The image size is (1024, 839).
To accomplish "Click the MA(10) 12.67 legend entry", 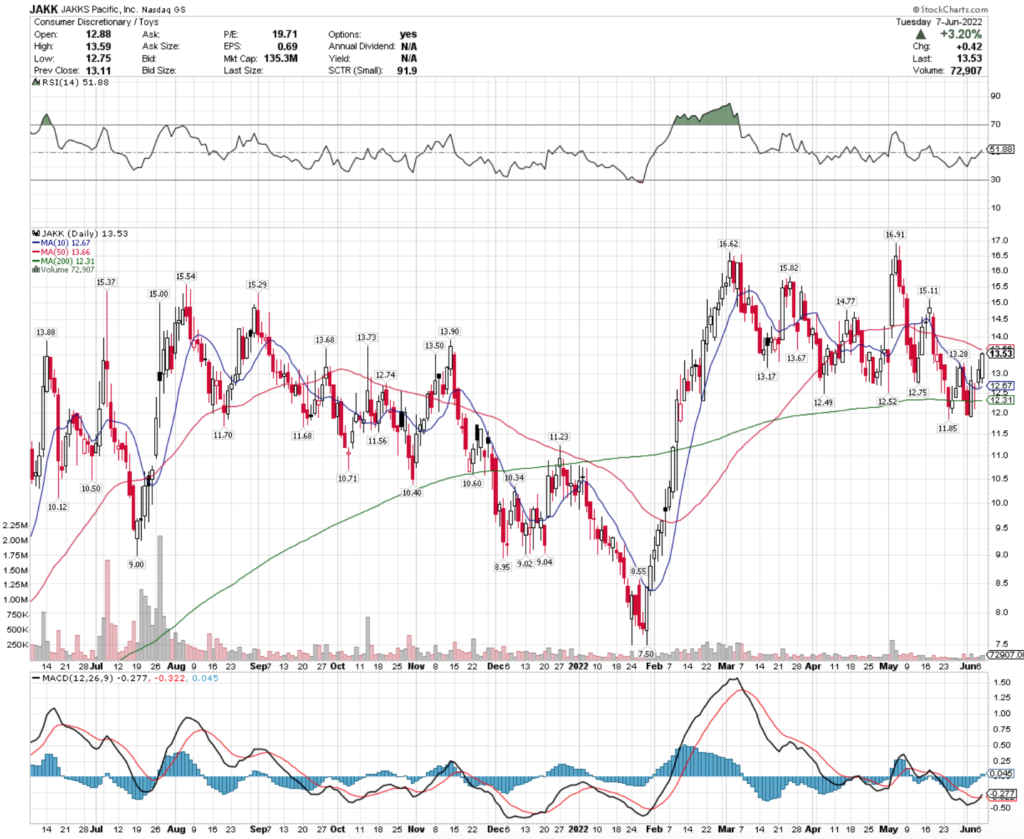I will coord(61,243).
